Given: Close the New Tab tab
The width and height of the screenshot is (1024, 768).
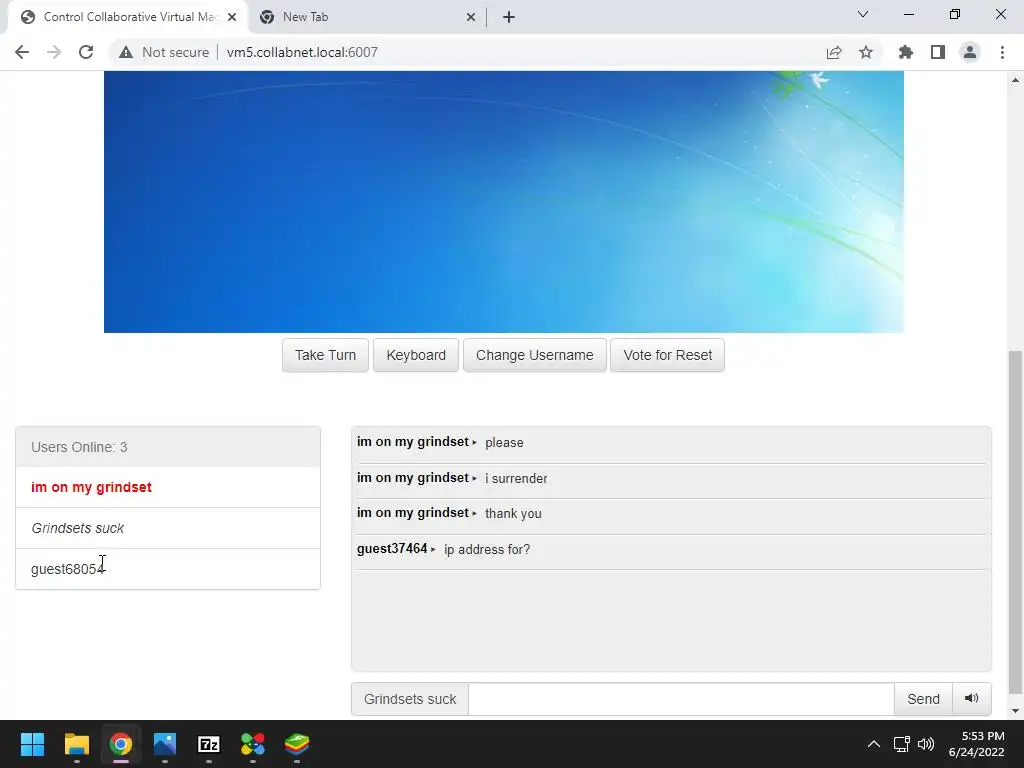Looking at the screenshot, I should pos(471,18).
